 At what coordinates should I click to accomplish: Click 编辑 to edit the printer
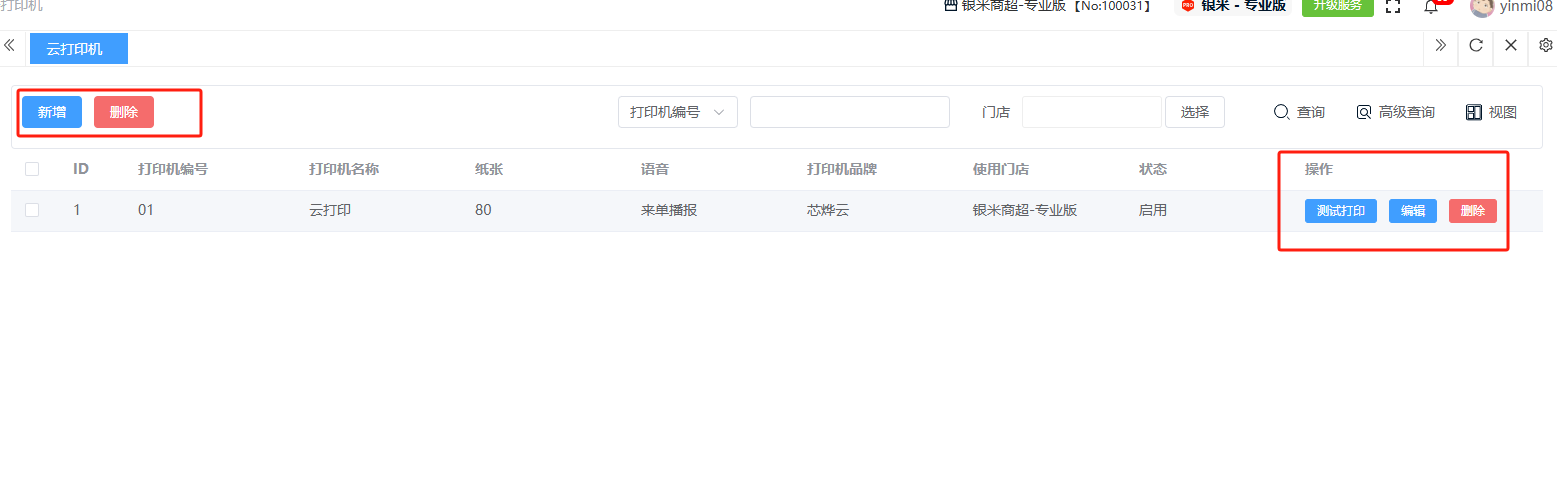pyautogui.click(x=1412, y=211)
